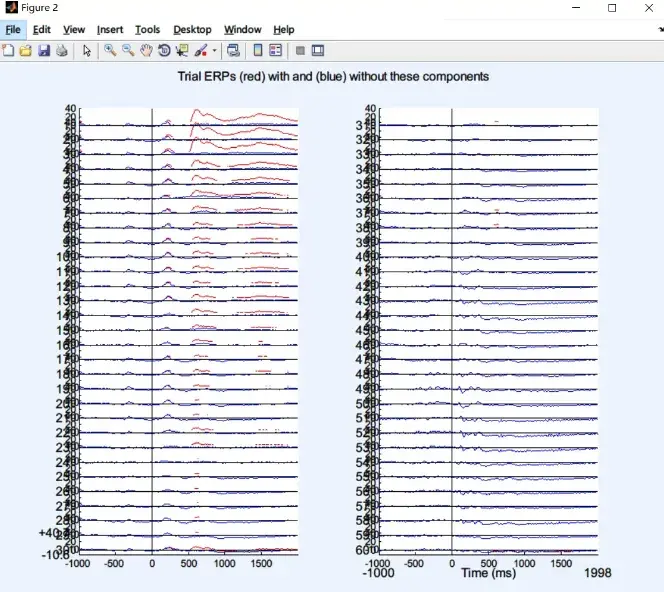Open the Tools menu

147,30
